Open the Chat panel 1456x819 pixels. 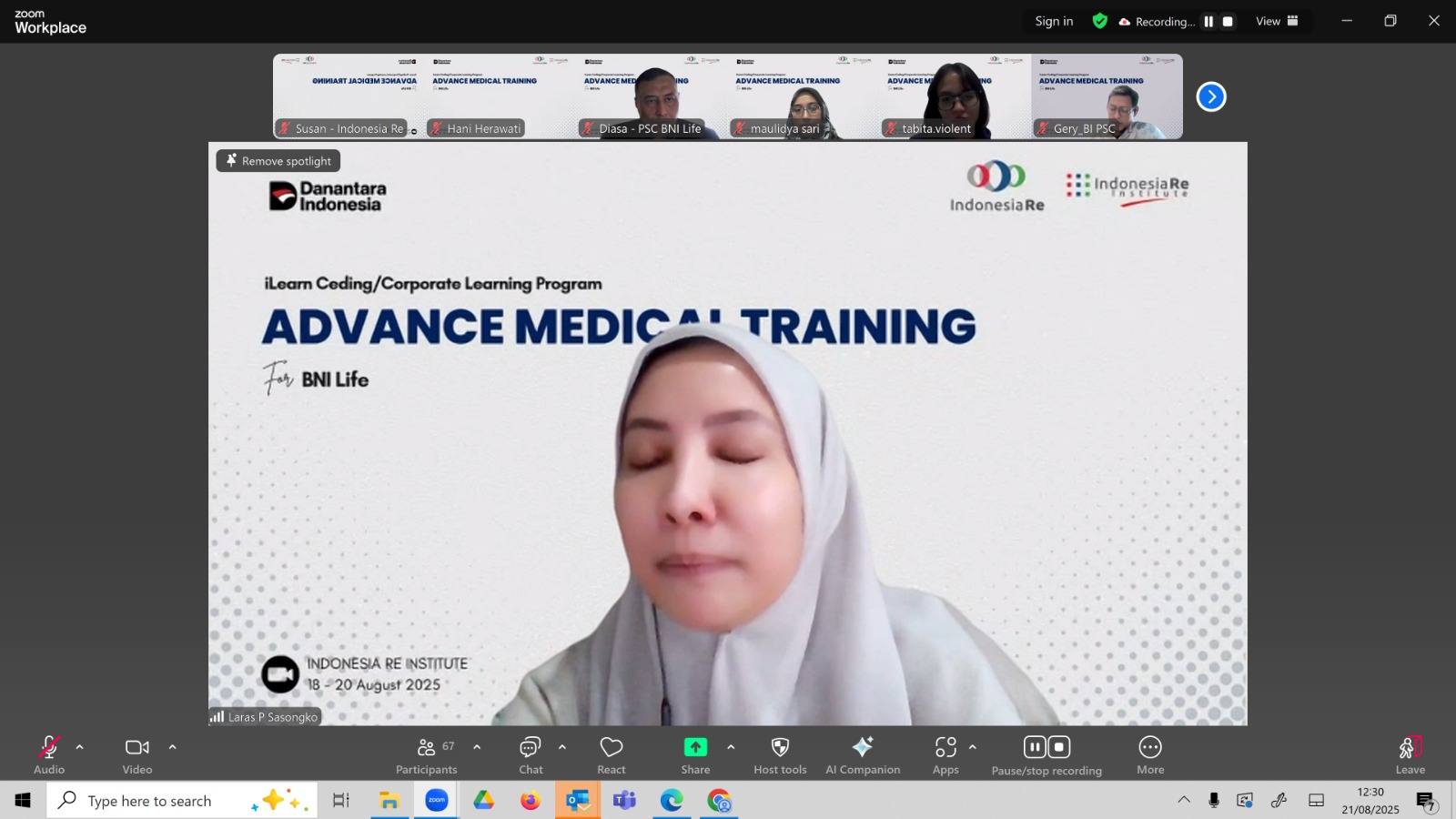coord(531,754)
